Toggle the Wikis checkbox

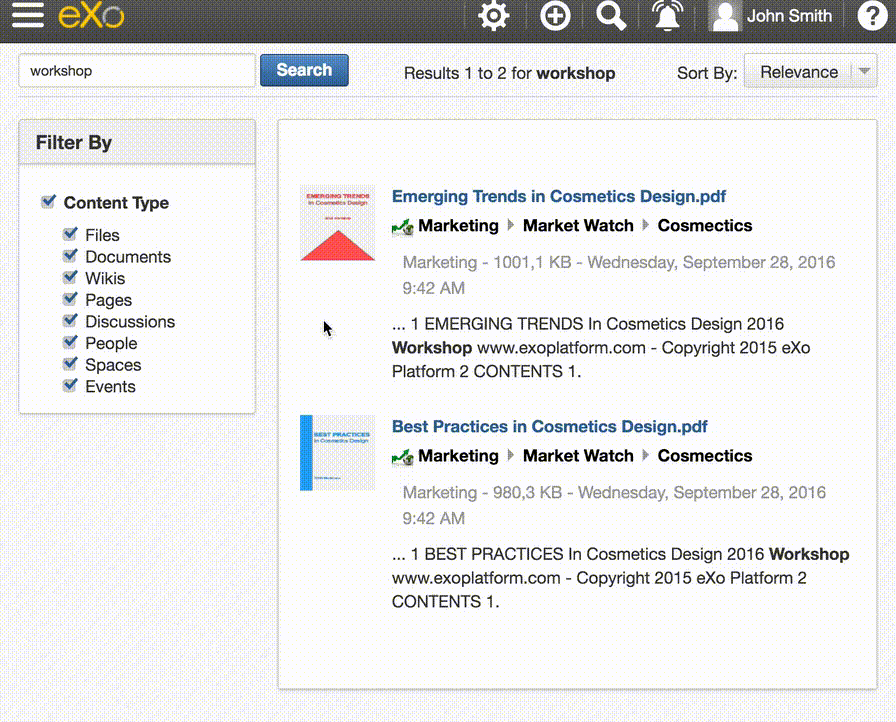(x=70, y=278)
